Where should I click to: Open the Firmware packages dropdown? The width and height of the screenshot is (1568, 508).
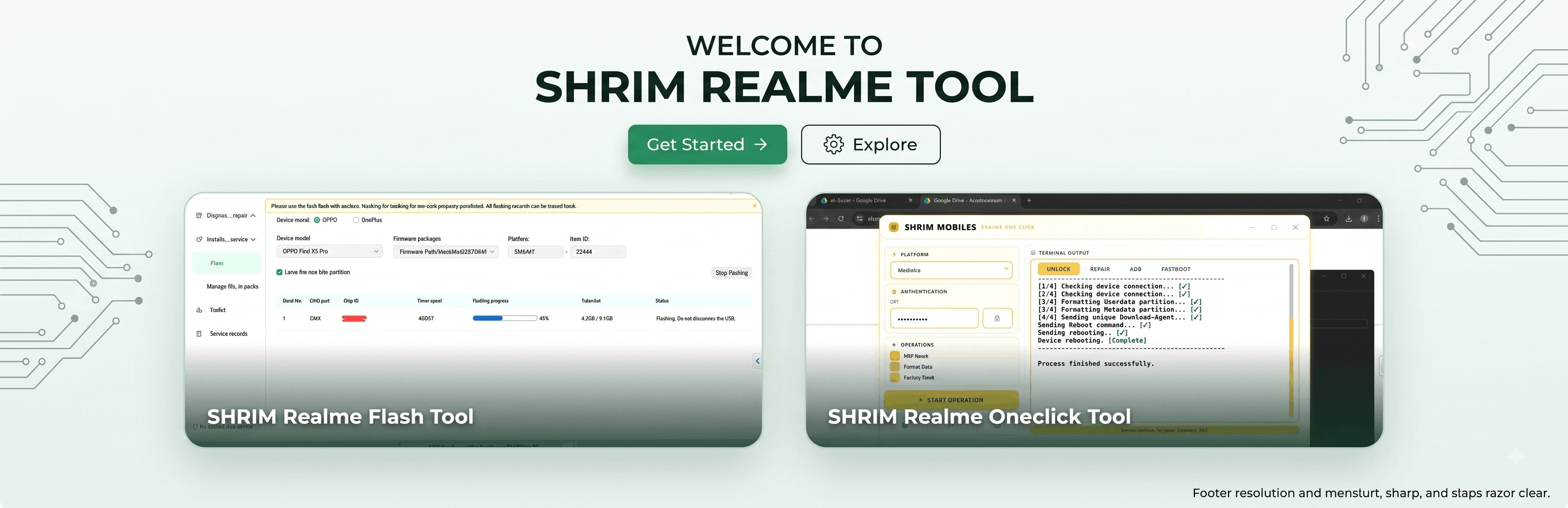point(446,251)
